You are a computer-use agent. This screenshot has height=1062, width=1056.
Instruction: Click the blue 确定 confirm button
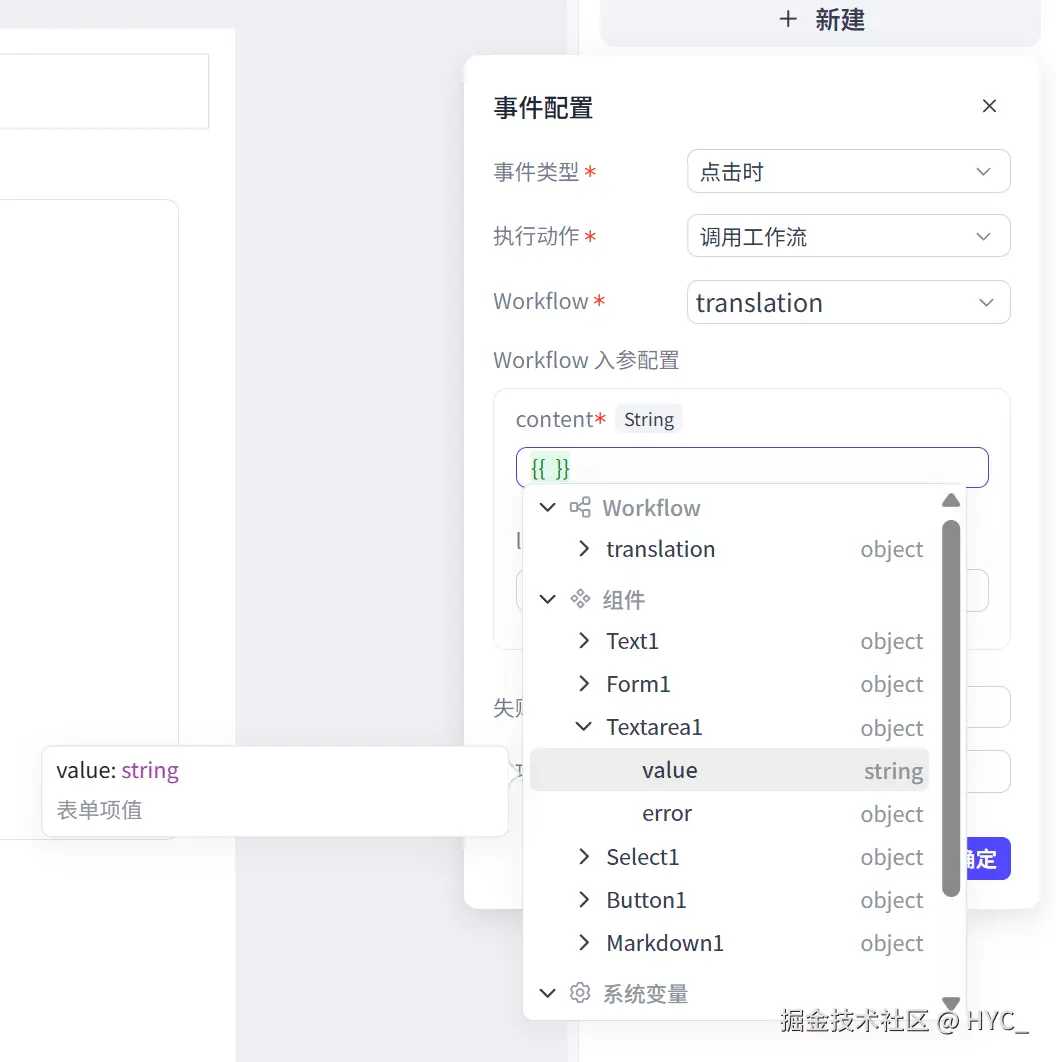988,859
